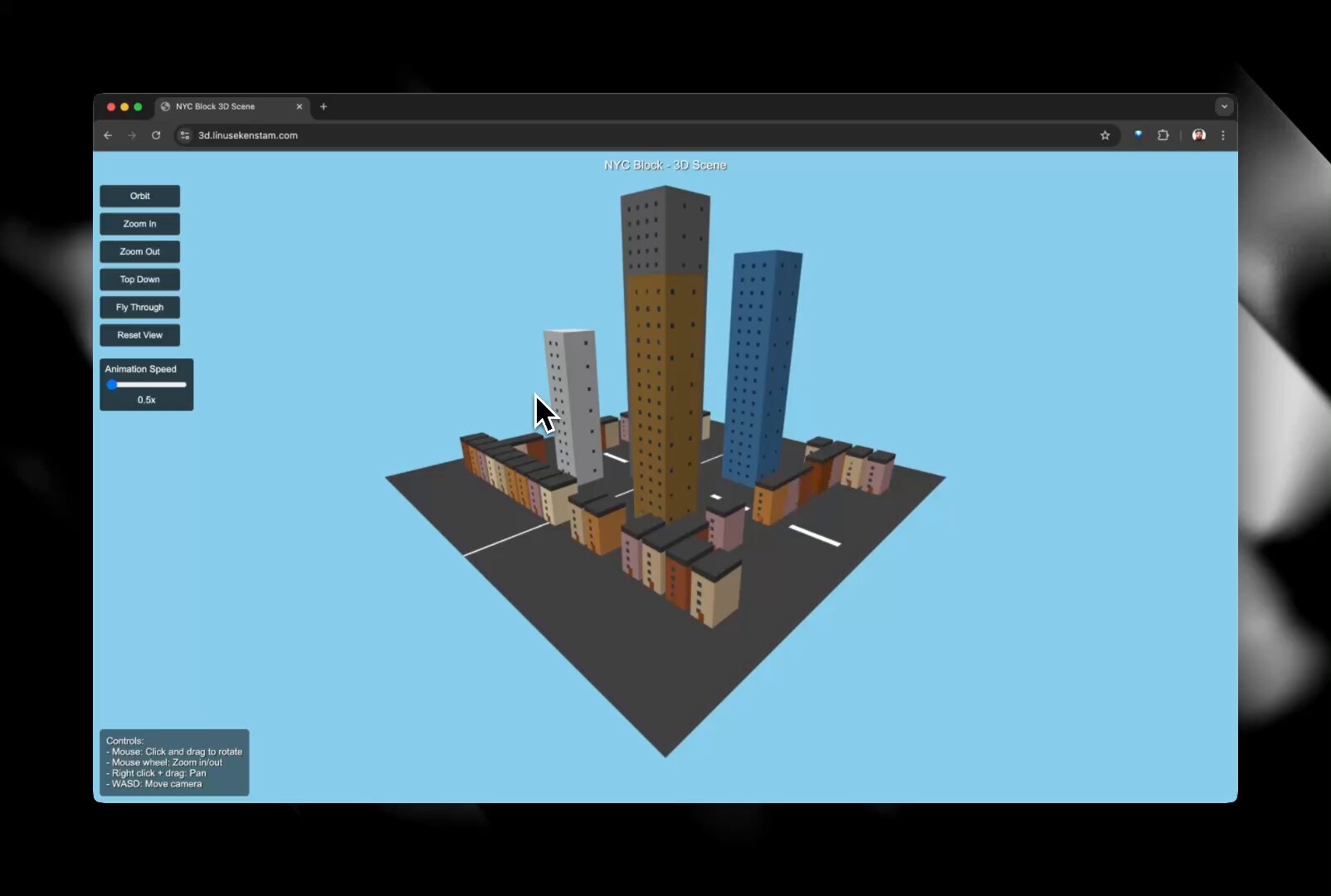Reload the page with the refresh icon
This screenshot has height=896, width=1331.
point(156,135)
